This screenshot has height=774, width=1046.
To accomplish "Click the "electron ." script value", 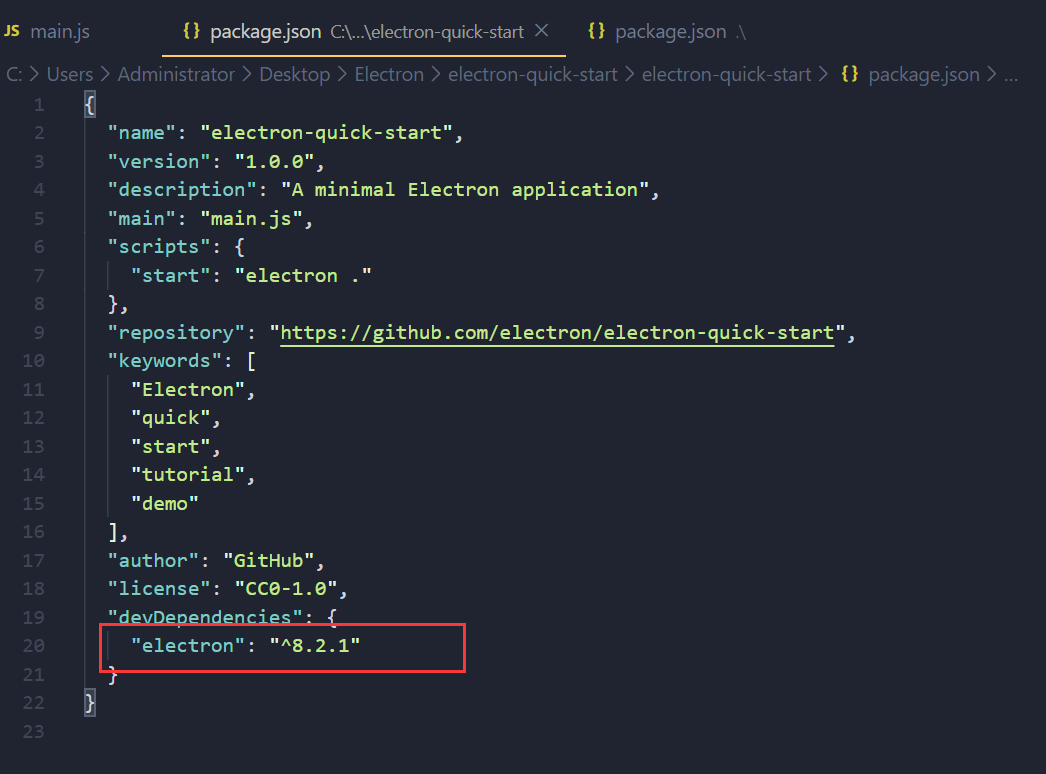I will tap(303, 276).
